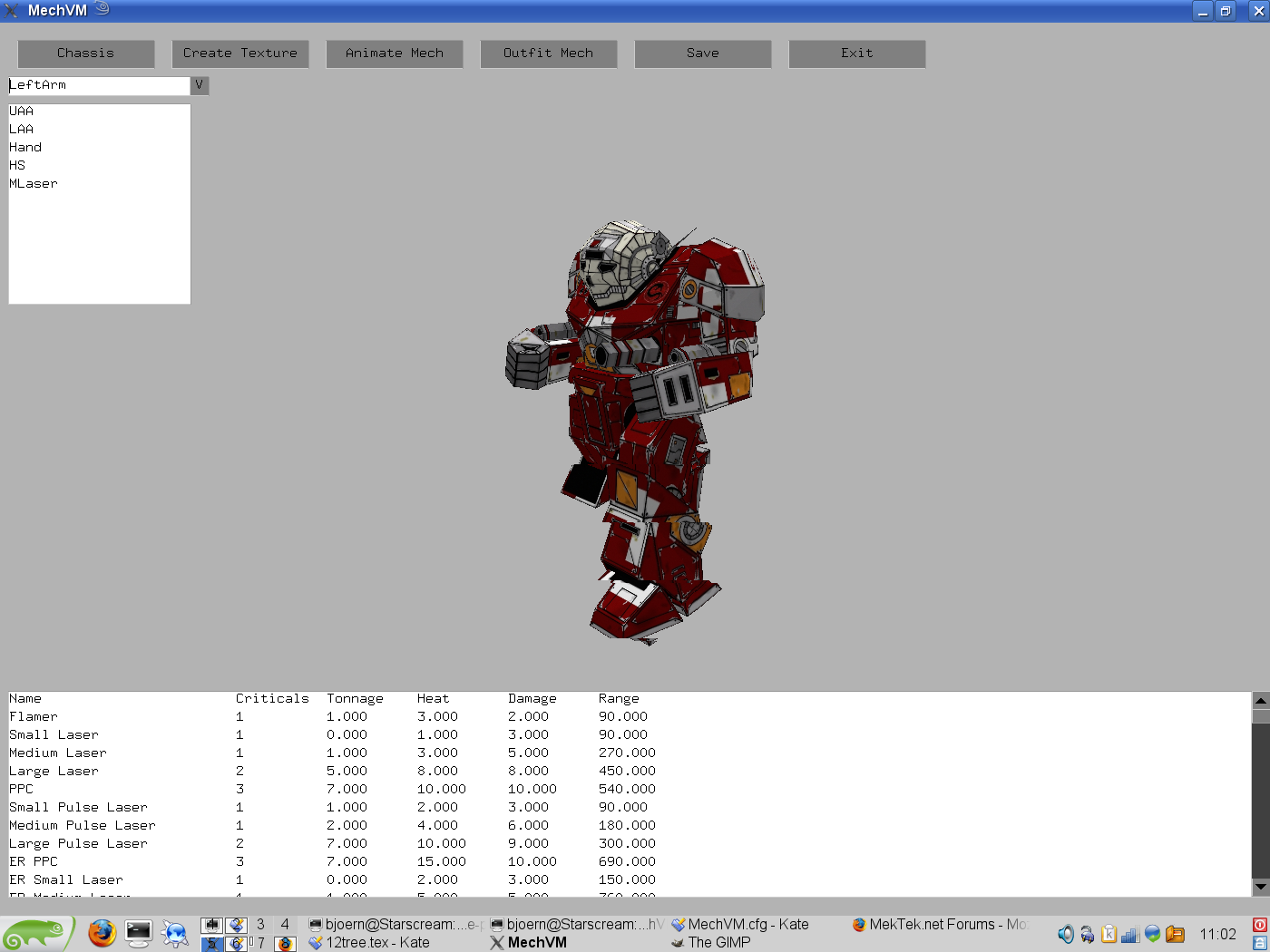Click the blue lock session padlock icon
Image resolution: width=1270 pixels, height=952 pixels.
click(1260, 943)
